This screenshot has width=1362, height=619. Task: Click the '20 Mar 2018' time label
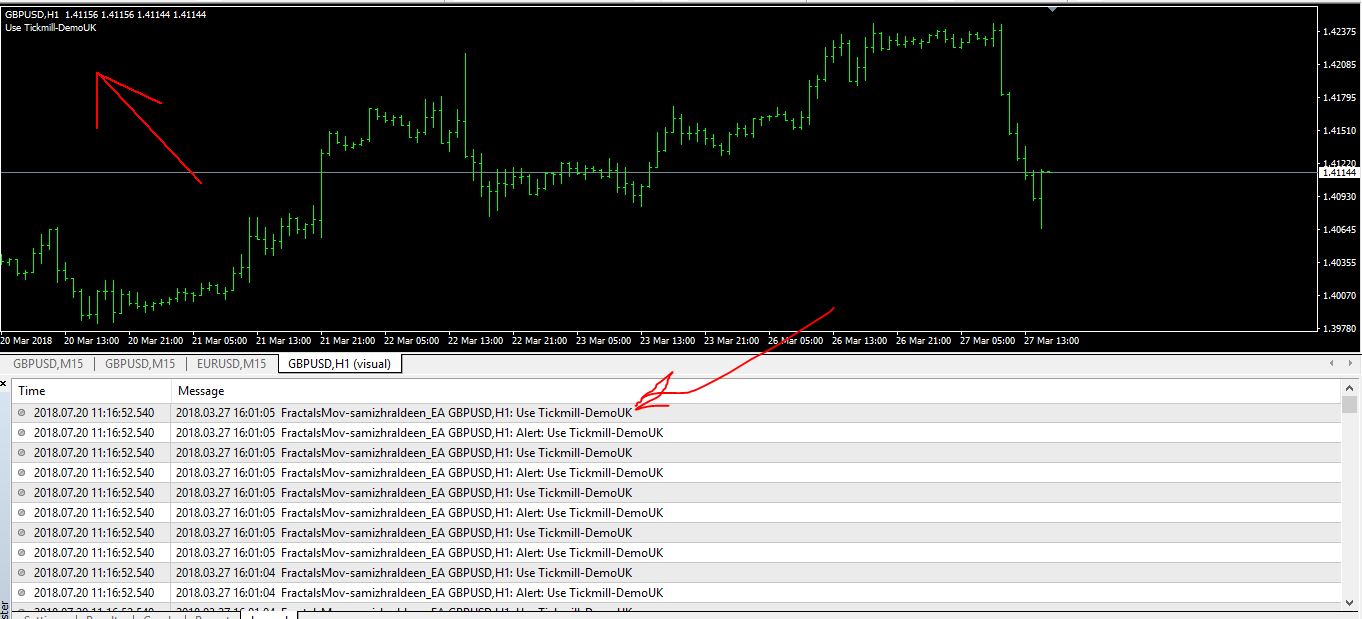coord(25,341)
